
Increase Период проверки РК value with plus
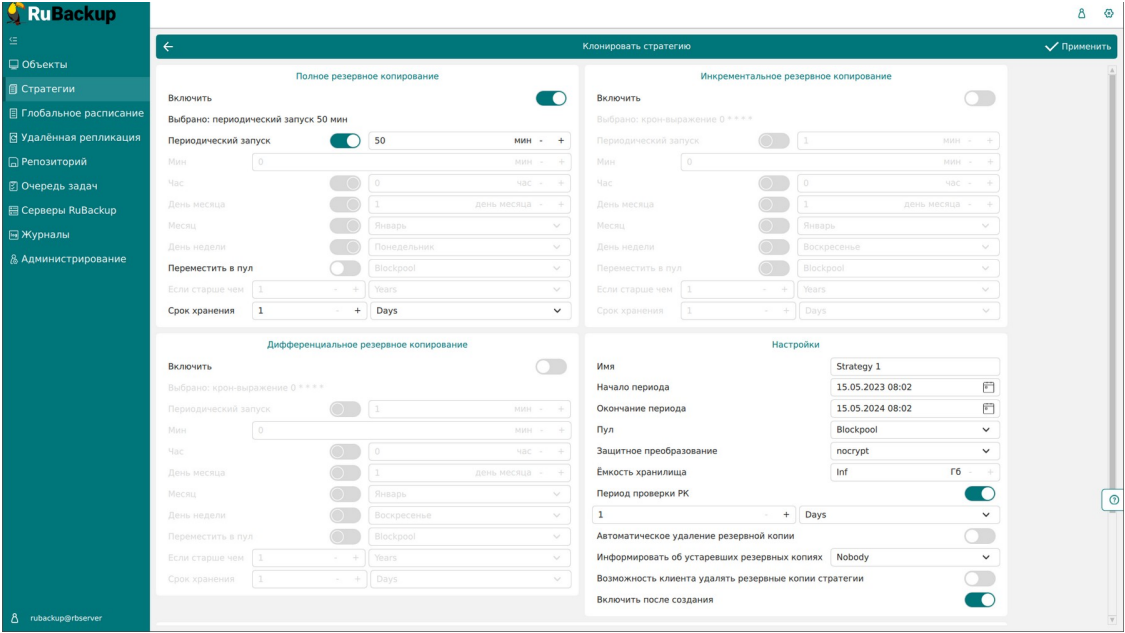(x=786, y=515)
